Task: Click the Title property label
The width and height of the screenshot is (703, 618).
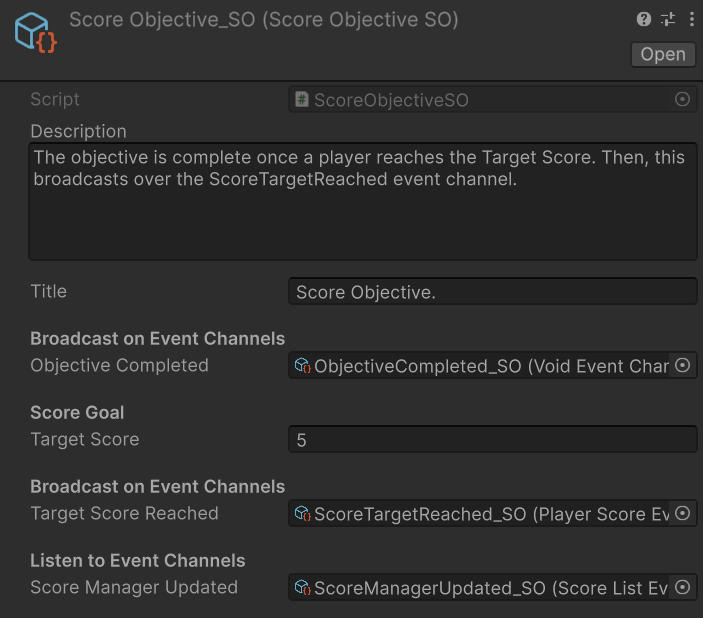Action: 49,292
